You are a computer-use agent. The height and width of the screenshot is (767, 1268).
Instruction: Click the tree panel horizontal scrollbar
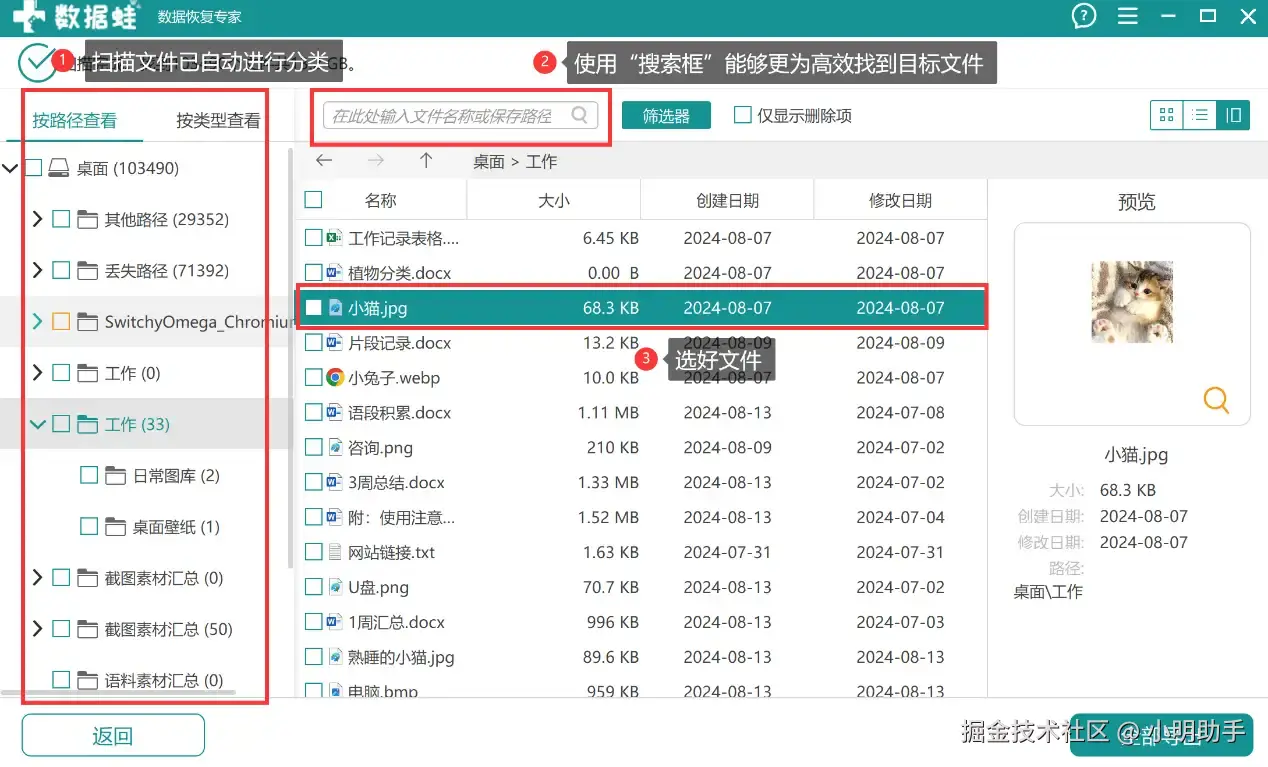coord(118,693)
